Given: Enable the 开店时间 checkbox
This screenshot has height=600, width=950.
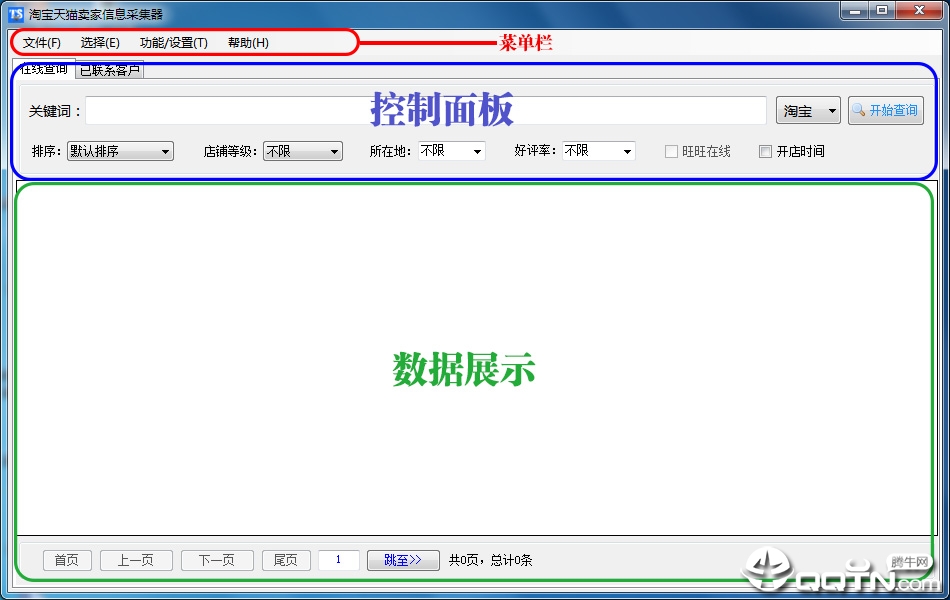Looking at the screenshot, I should click(766, 152).
